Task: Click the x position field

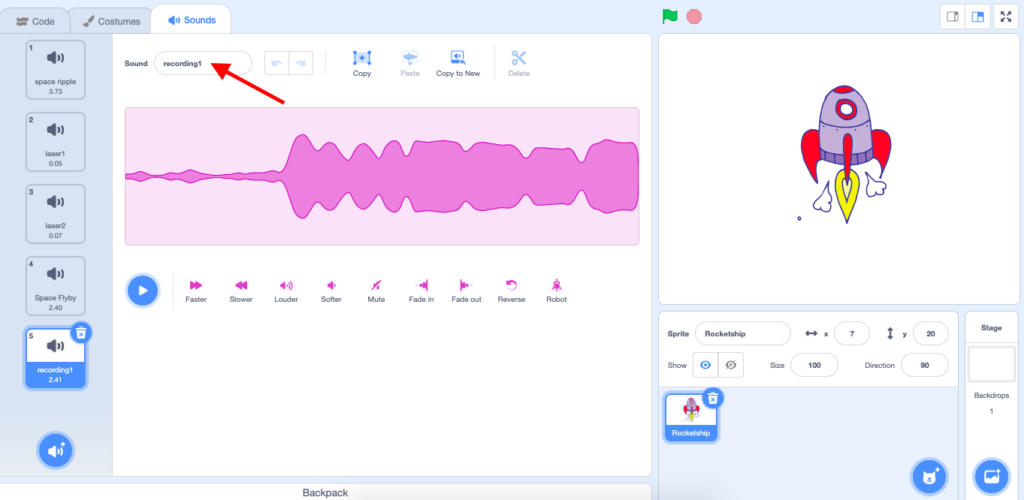Action: (852, 333)
